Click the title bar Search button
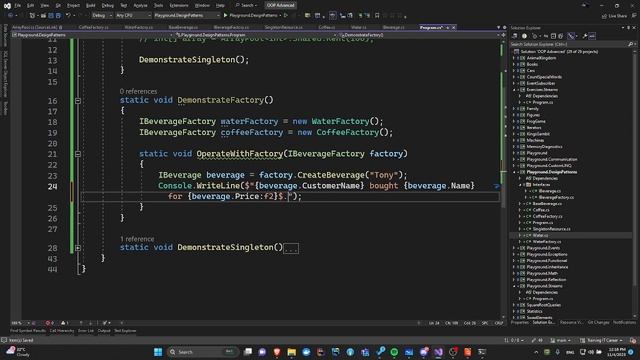The height and width of the screenshot is (360, 640). pyautogui.click(x=246, y=5)
